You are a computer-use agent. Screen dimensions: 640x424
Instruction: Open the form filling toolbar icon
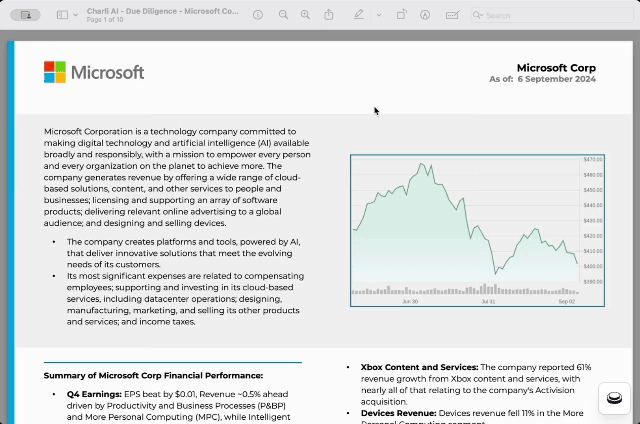coord(452,15)
